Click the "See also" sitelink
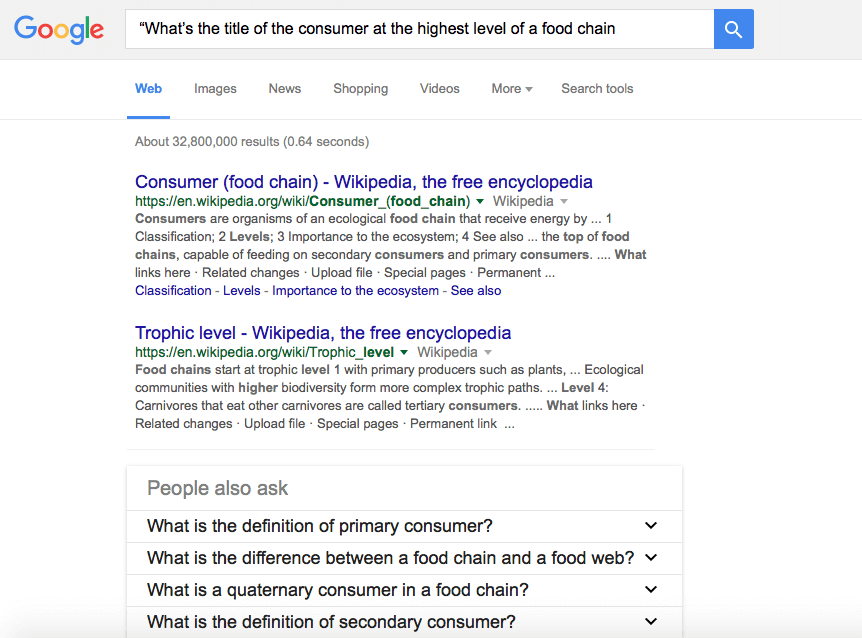This screenshot has width=862, height=638. [x=476, y=291]
